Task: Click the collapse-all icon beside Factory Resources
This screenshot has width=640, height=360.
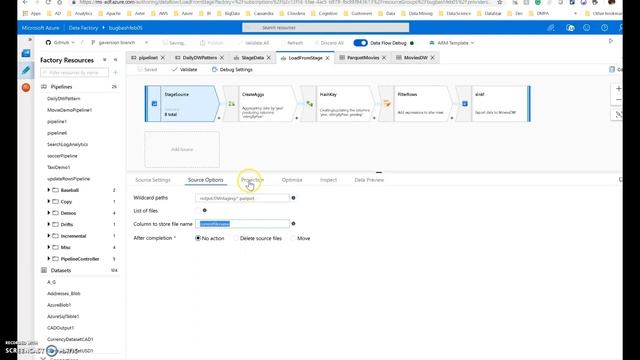Action: pyautogui.click(x=105, y=60)
